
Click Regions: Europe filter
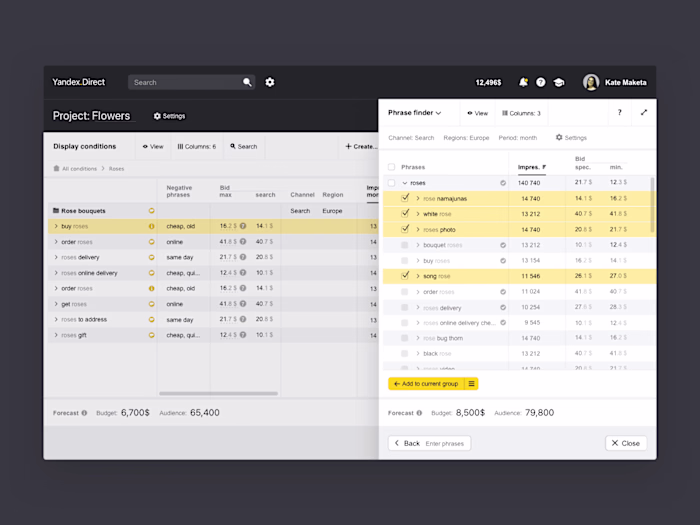[x=466, y=138]
